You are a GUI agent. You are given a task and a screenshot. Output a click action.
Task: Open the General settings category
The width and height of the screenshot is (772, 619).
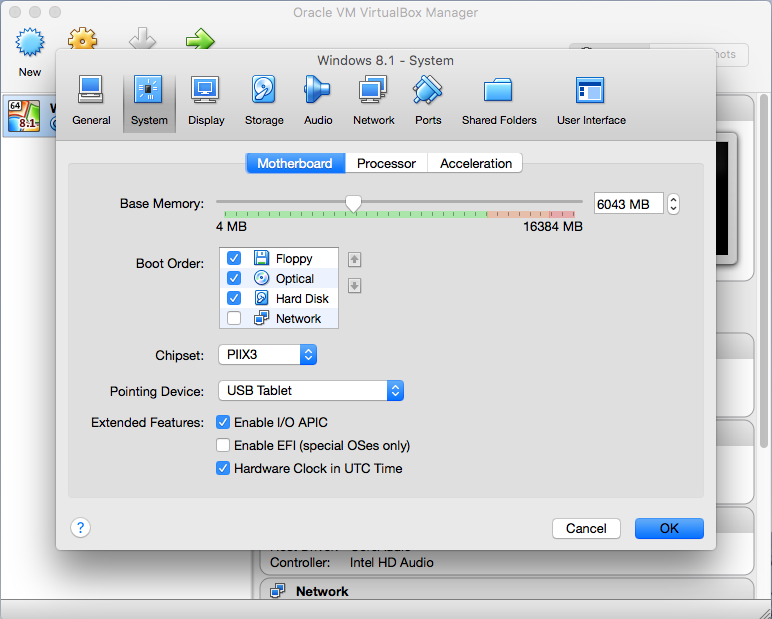(91, 101)
